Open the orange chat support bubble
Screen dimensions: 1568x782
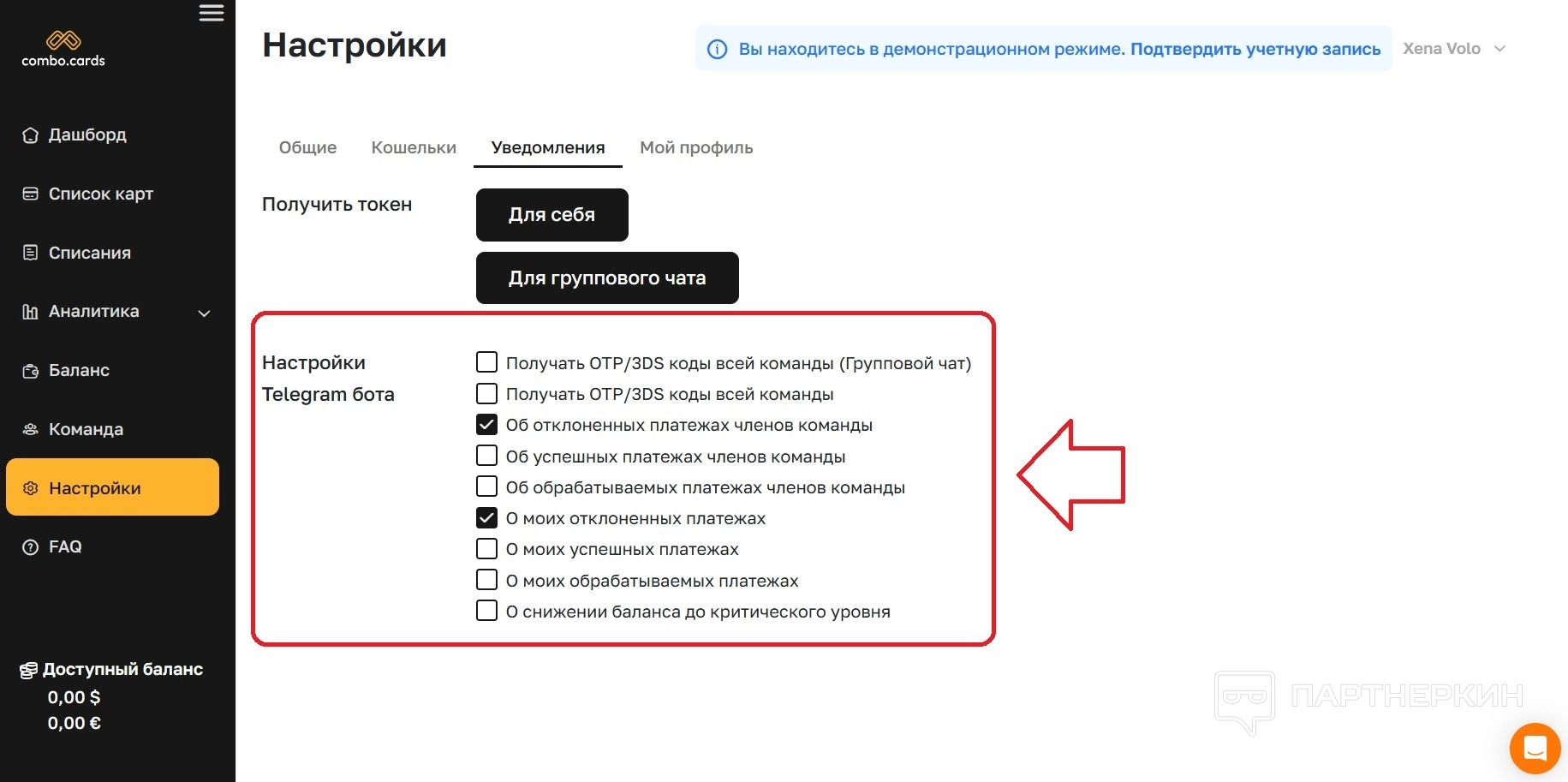[1535, 748]
